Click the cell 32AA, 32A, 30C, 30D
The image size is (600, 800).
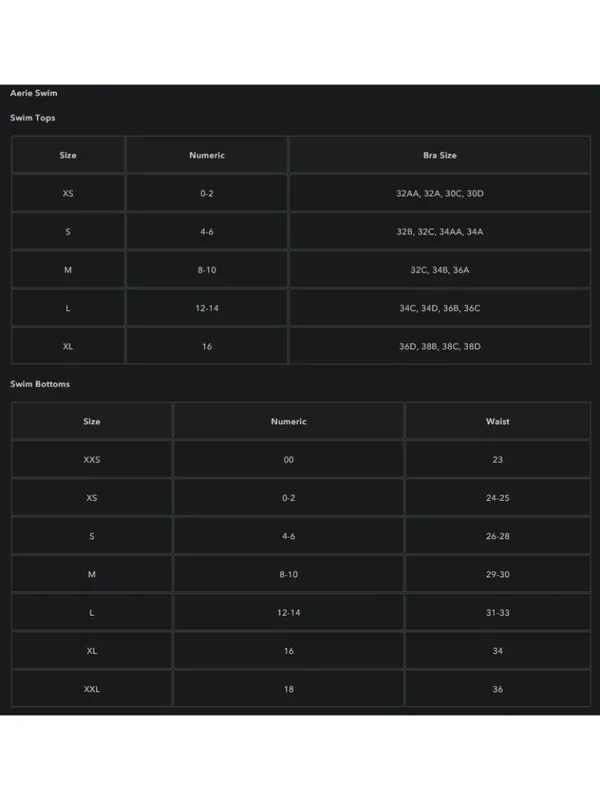tap(440, 193)
